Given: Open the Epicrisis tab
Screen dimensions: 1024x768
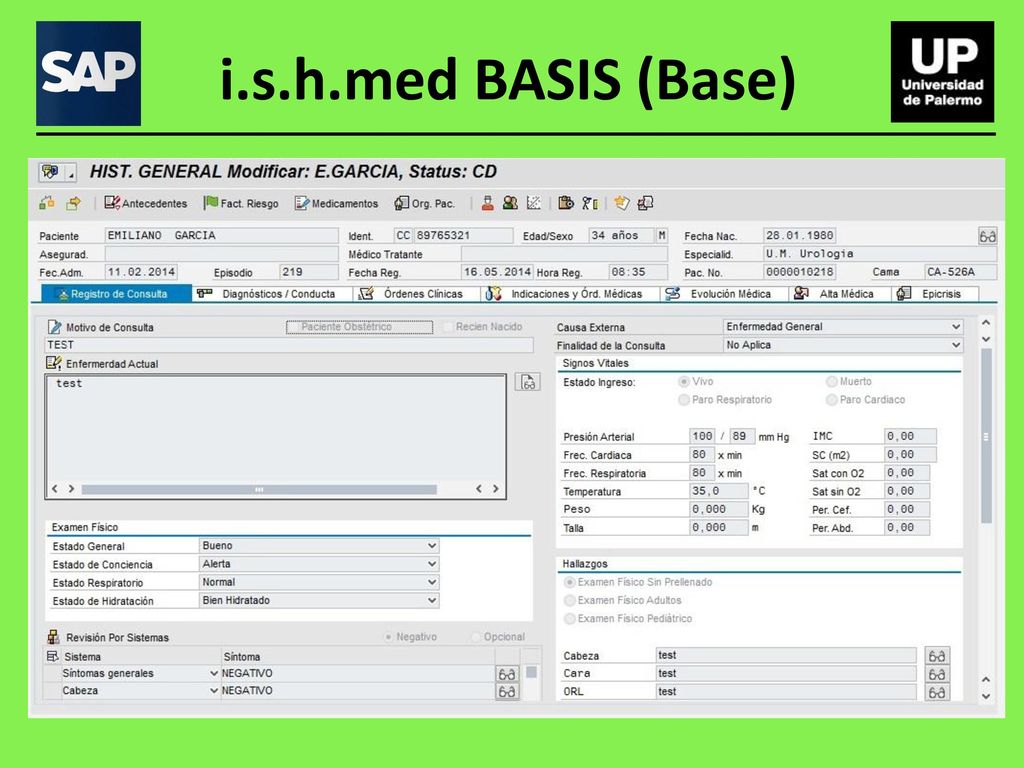Looking at the screenshot, I should point(935,294).
